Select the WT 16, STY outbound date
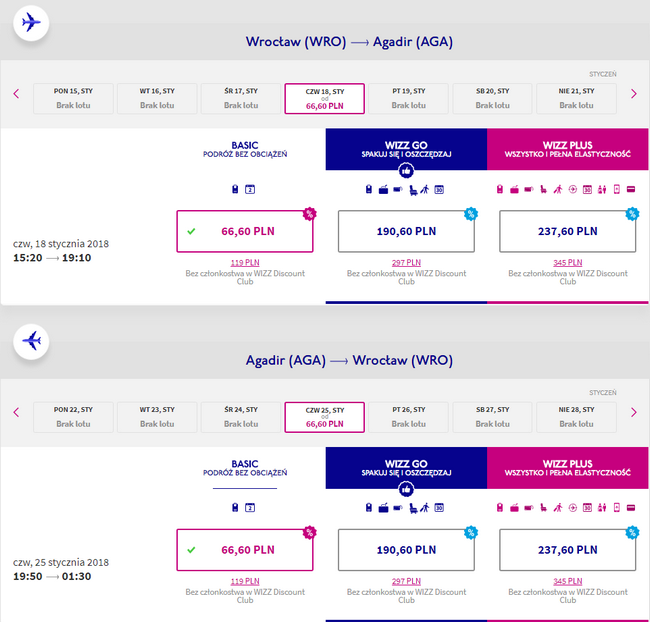The image size is (650, 622). (x=157, y=98)
